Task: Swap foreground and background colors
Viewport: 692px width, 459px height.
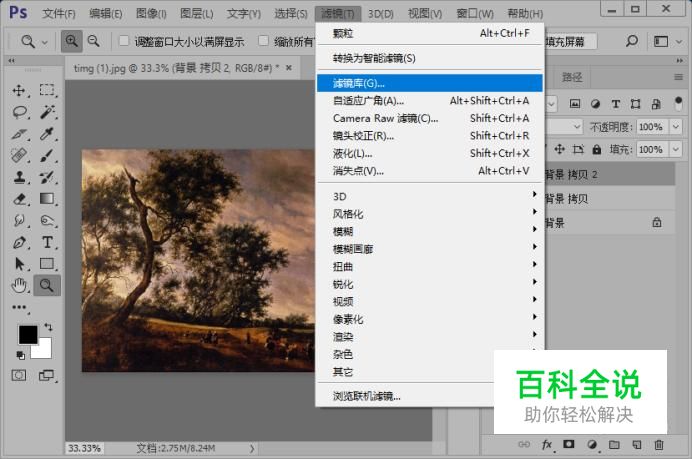Action: click(x=48, y=327)
